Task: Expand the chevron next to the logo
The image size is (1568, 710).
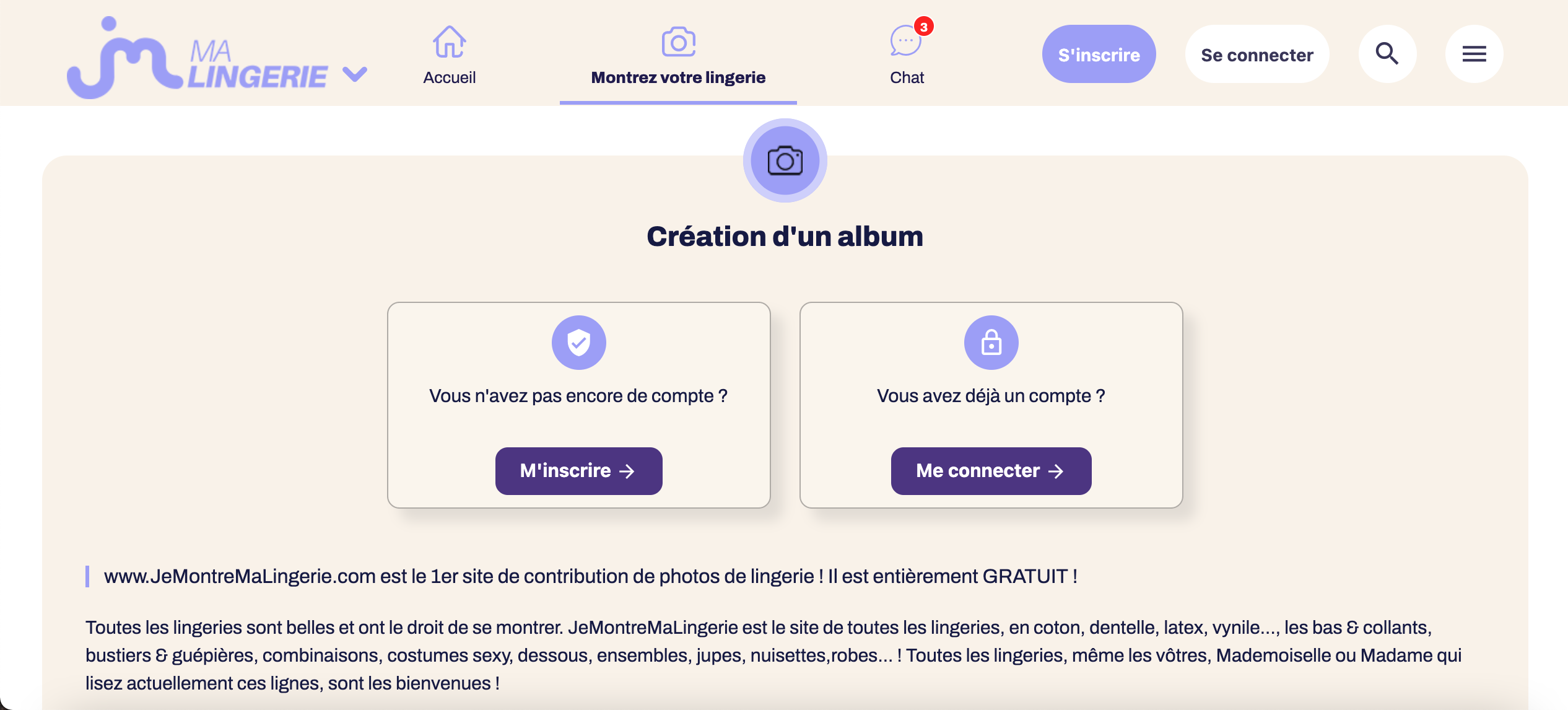Action: [x=355, y=74]
